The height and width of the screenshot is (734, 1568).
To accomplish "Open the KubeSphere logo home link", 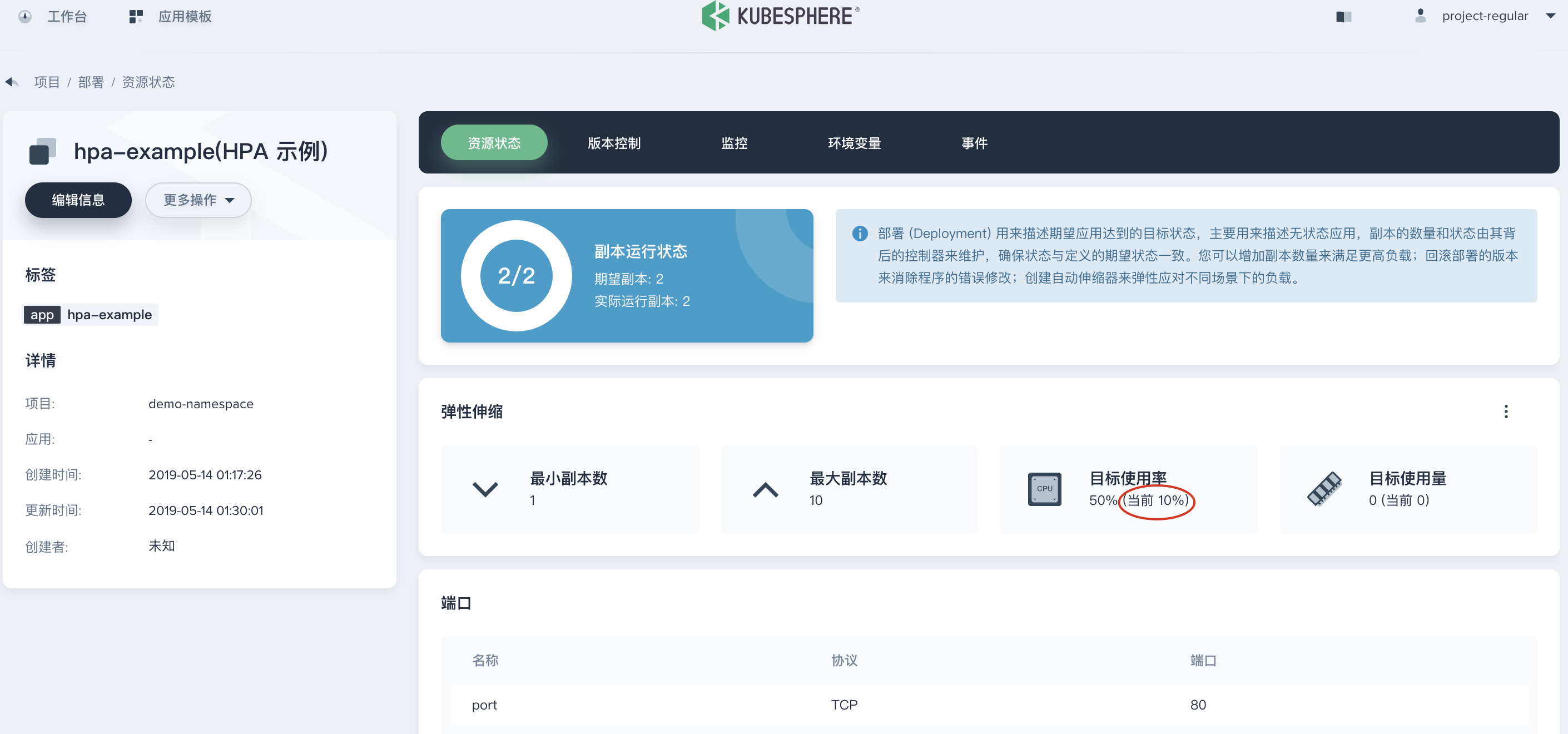I will (x=780, y=16).
